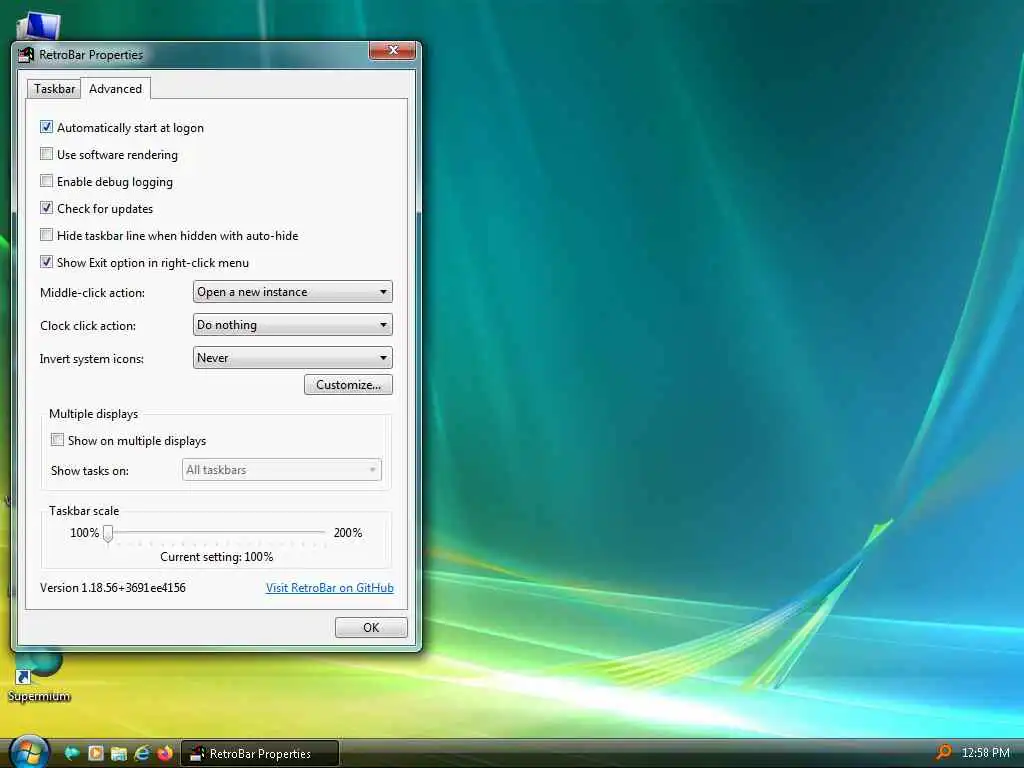Click the computer desktop icon at top
The height and width of the screenshot is (768, 1024).
tap(39, 26)
